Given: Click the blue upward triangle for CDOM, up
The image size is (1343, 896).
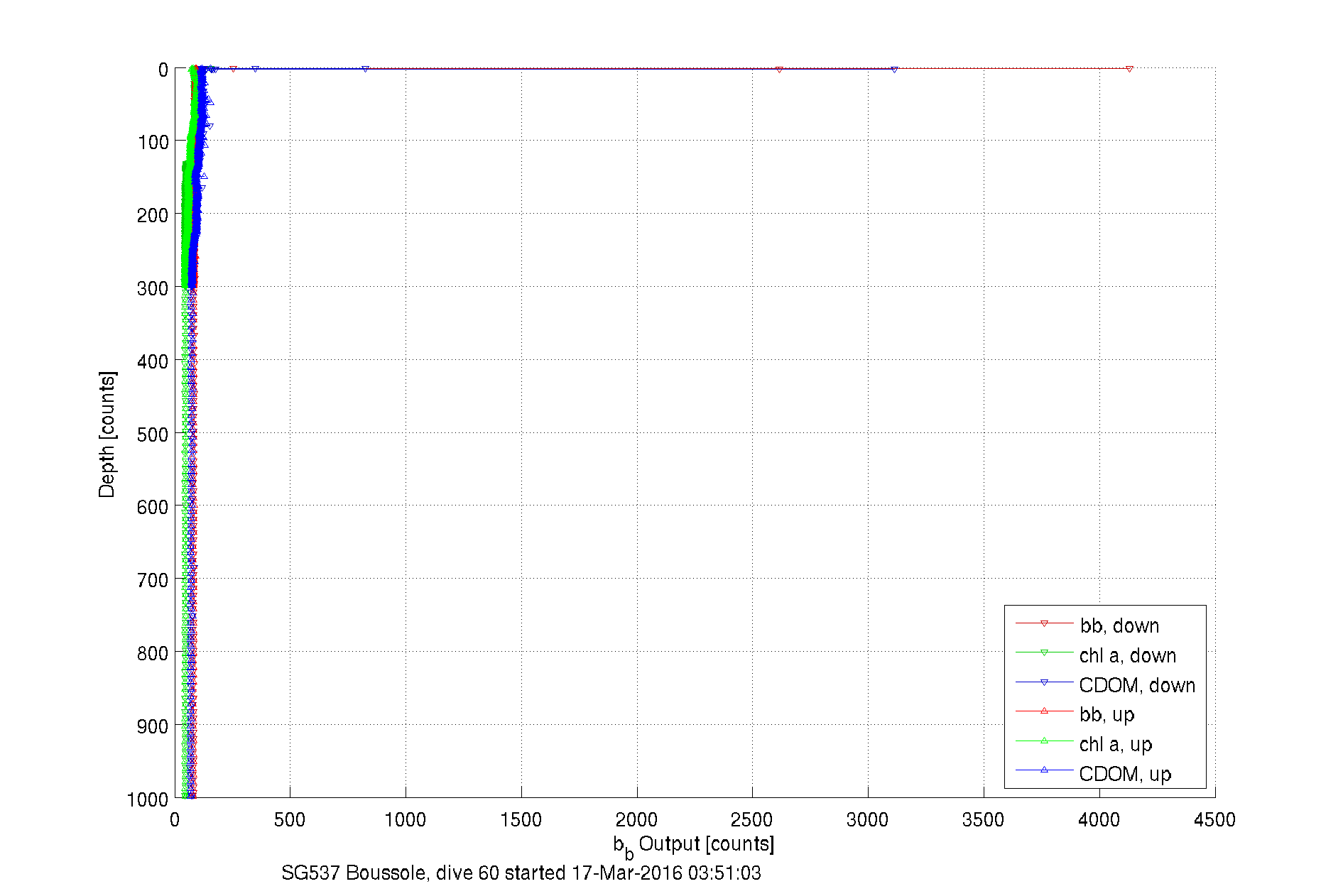Looking at the screenshot, I should [x=1044, y=770].
